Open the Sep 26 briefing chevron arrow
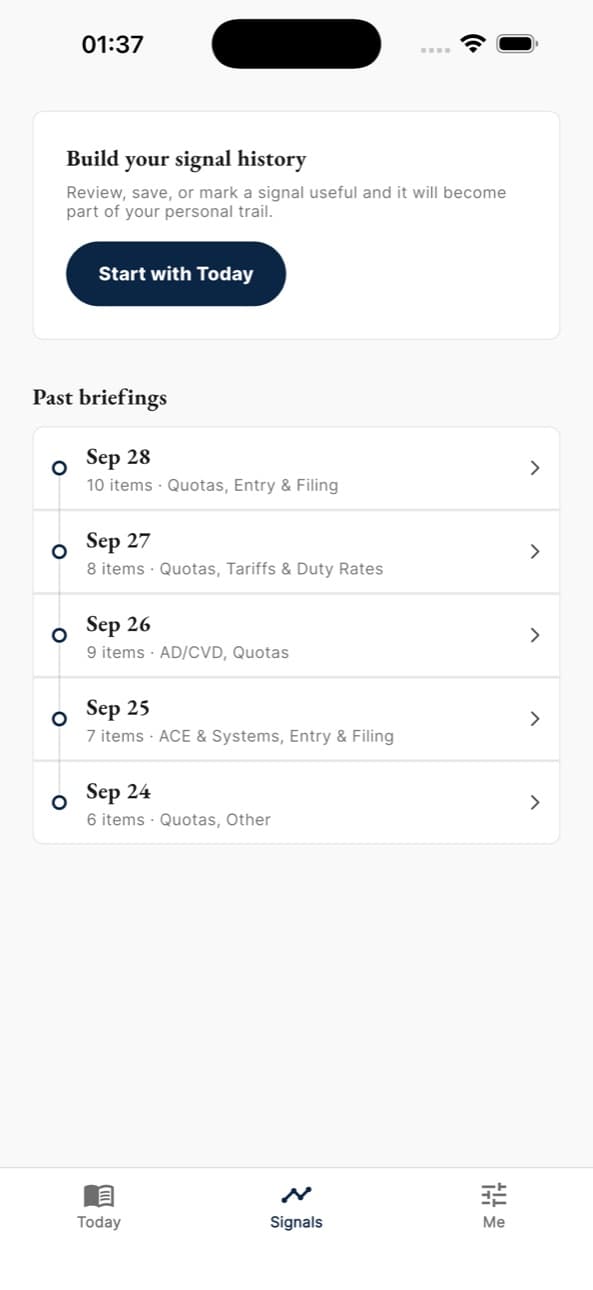Screen dimensions: 593x1290 (x=535, y=635)
